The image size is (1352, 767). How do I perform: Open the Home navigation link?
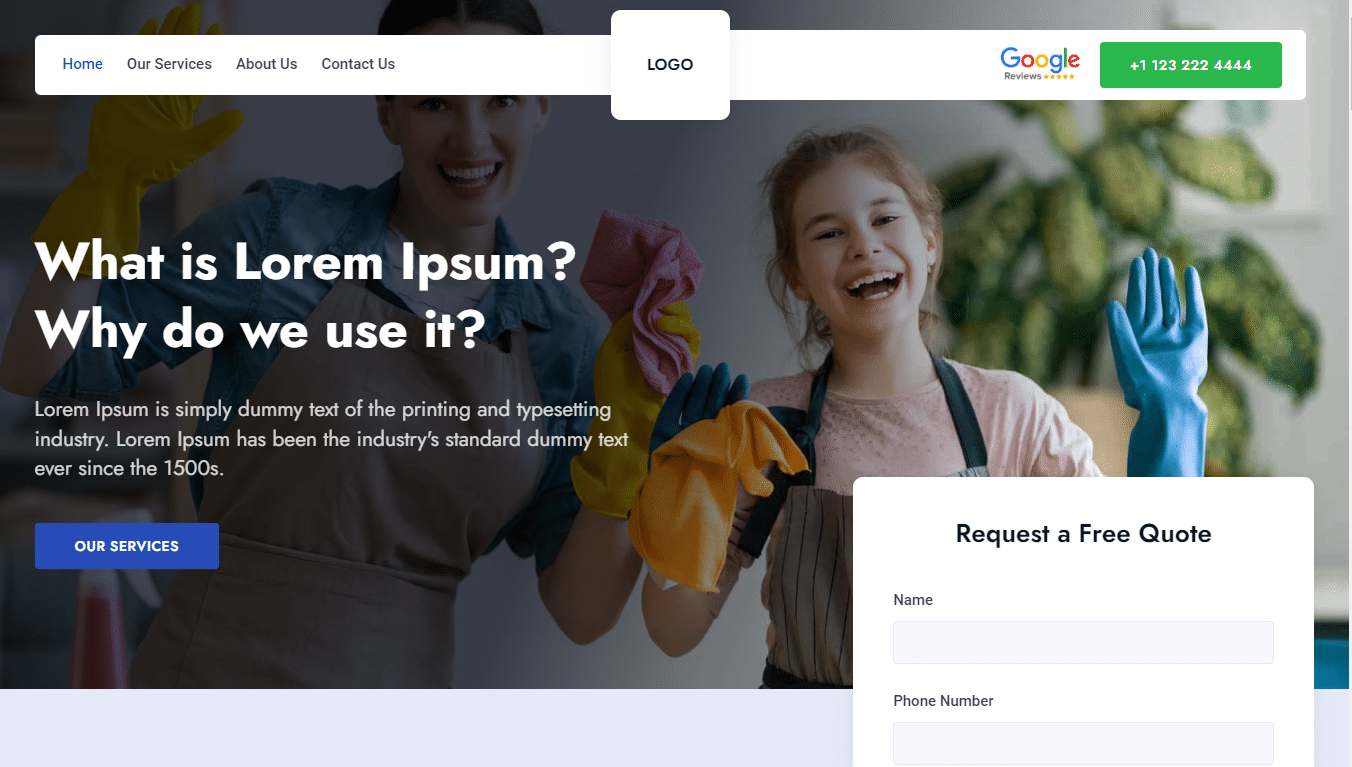tap(82, 64)
